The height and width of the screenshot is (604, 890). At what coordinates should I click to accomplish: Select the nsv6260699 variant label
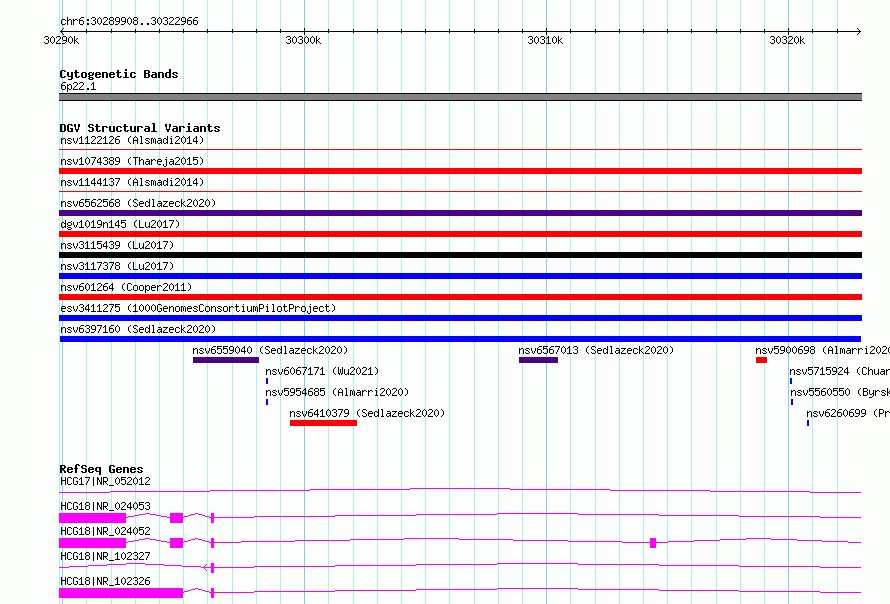pos(848,413)
